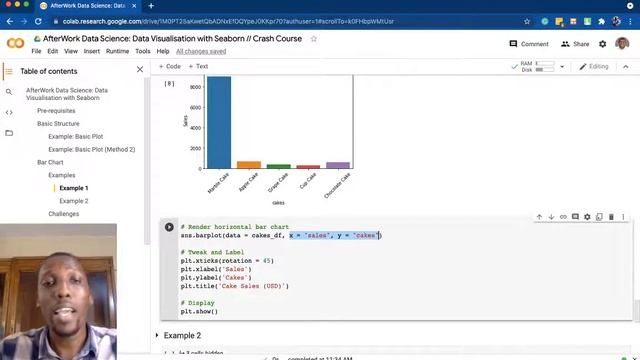Delete the cell with trash icon
The image size is (640, 360).
coord(611,217)
